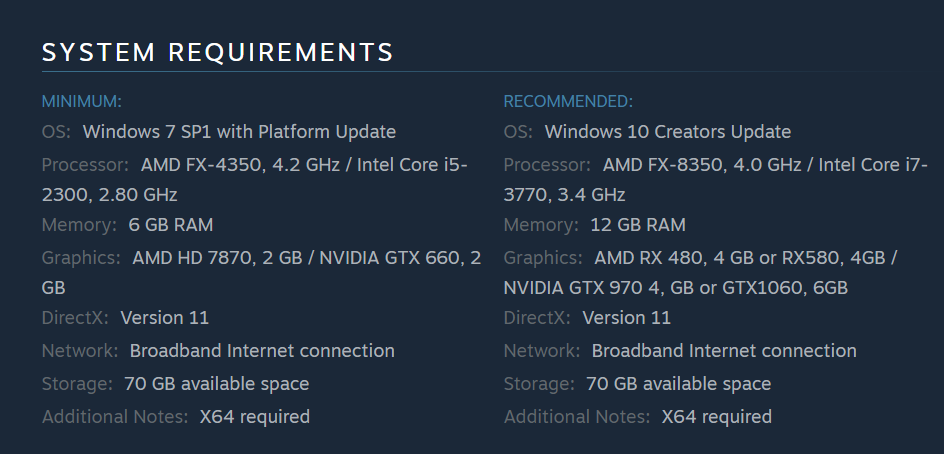
Task: Click minimum X64 required note
Action: [x=255, y=417]
